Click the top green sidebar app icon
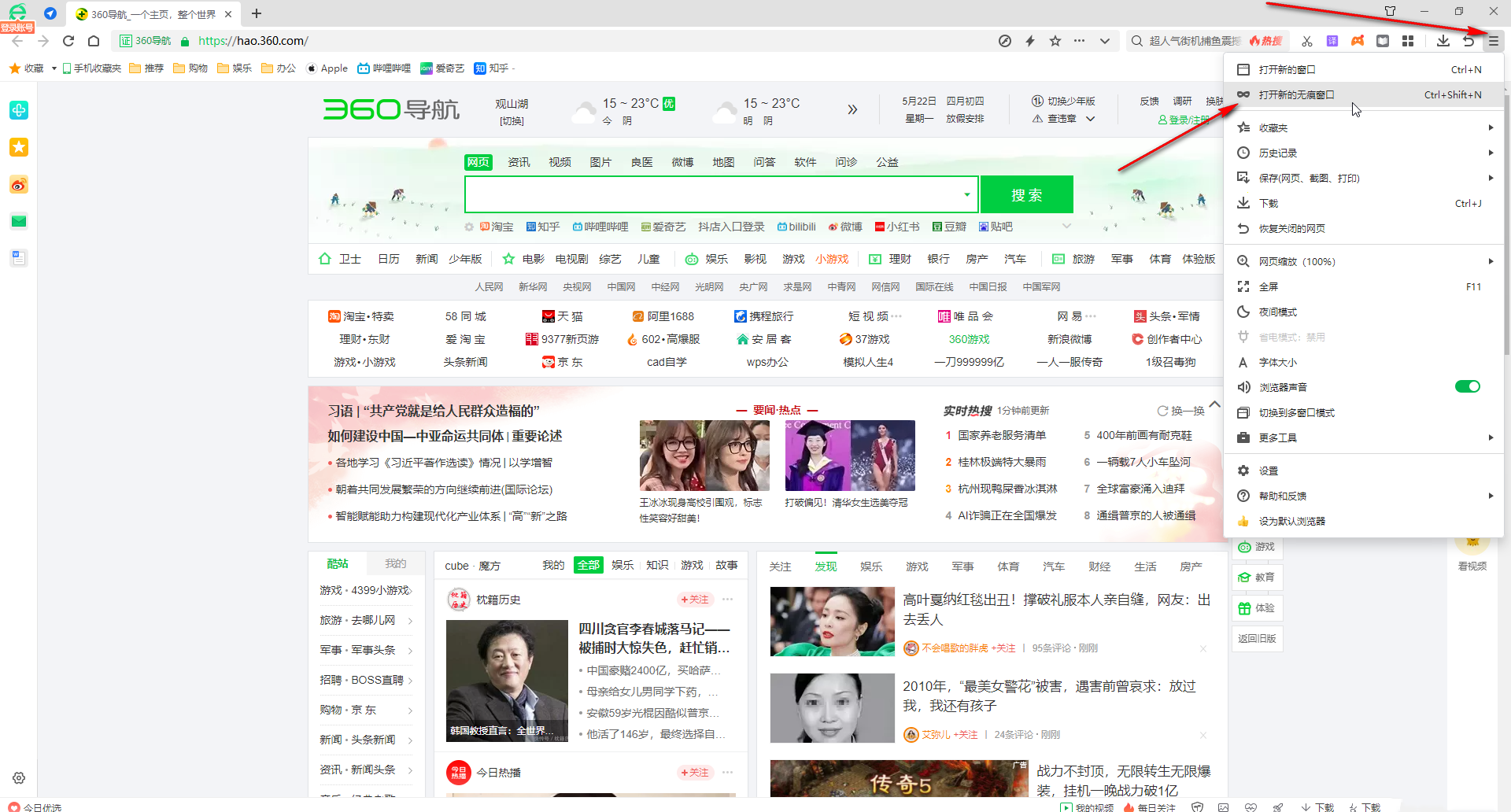The width and height of the screenshot is (1511, 812). 19,110
